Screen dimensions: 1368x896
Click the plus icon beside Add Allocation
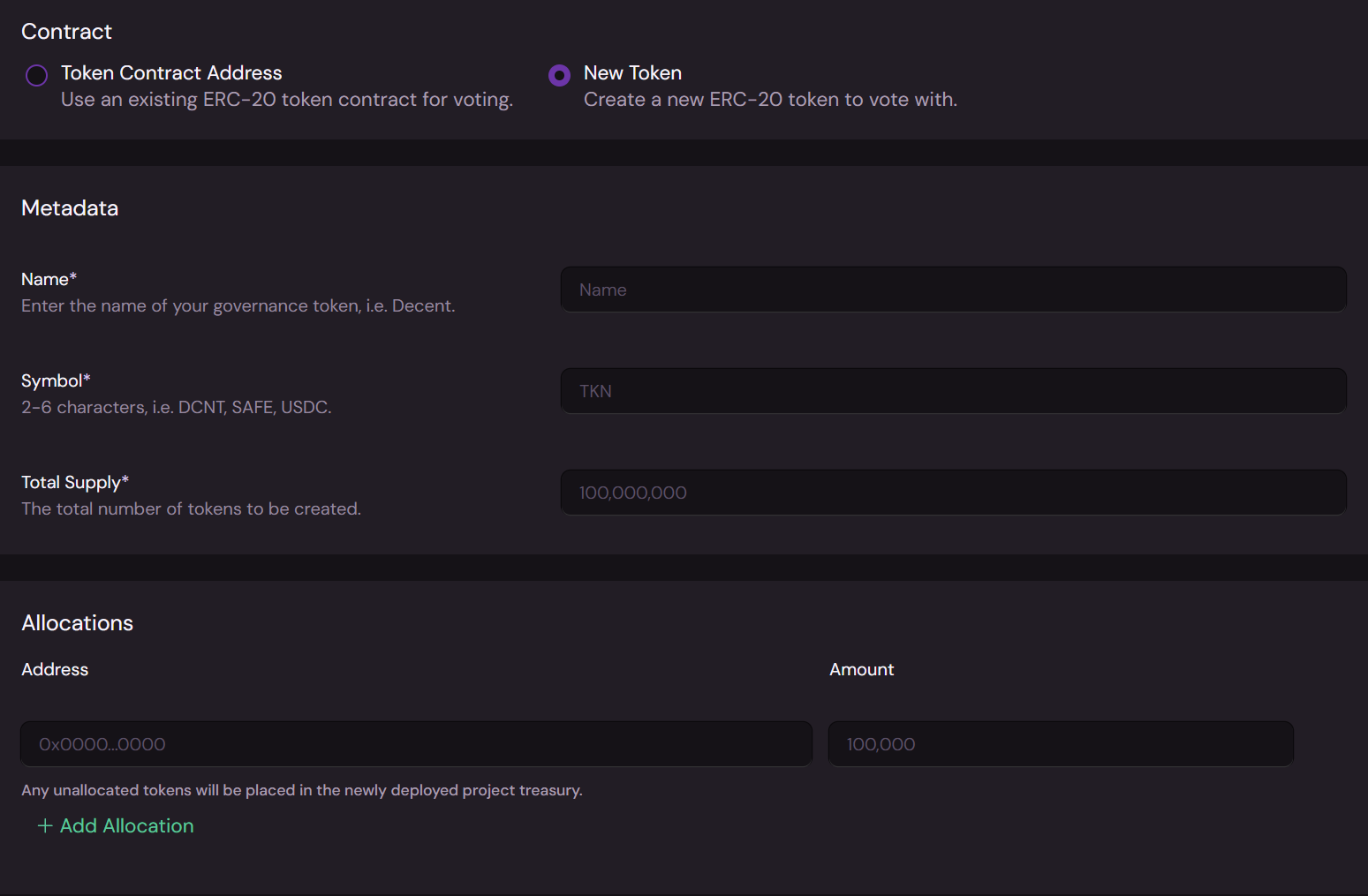tap(45, 826)
